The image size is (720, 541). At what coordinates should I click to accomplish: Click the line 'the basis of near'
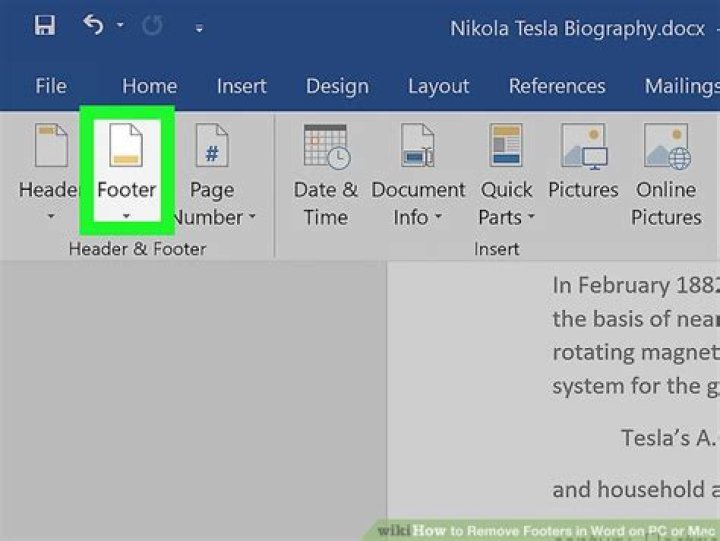tap(636, 319)
